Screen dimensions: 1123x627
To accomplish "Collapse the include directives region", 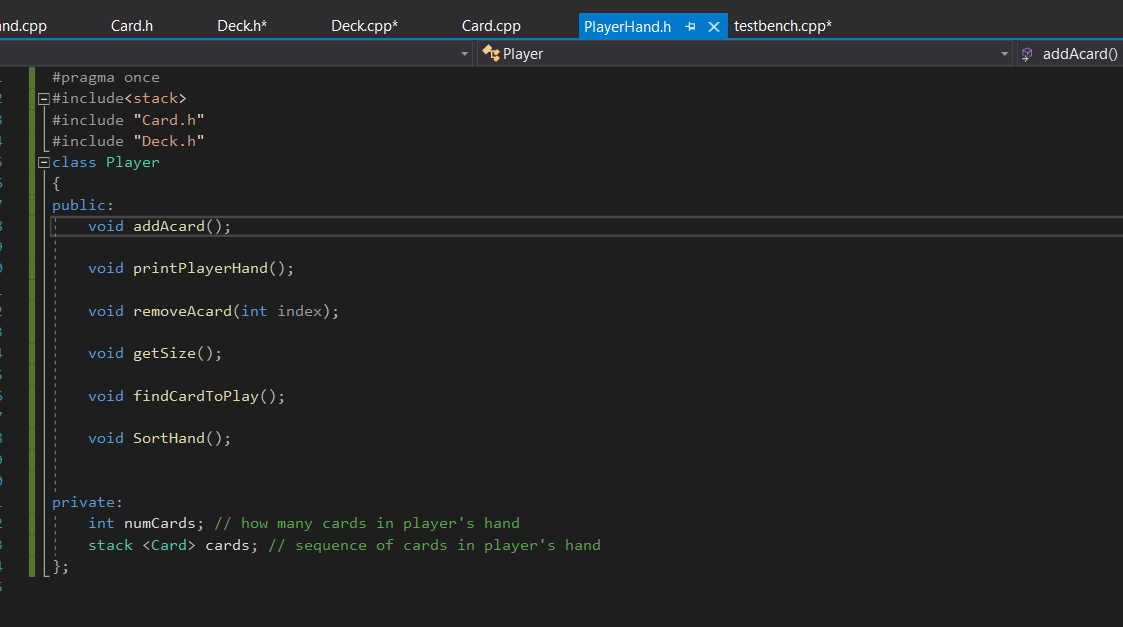I will [x=43, y=97].
